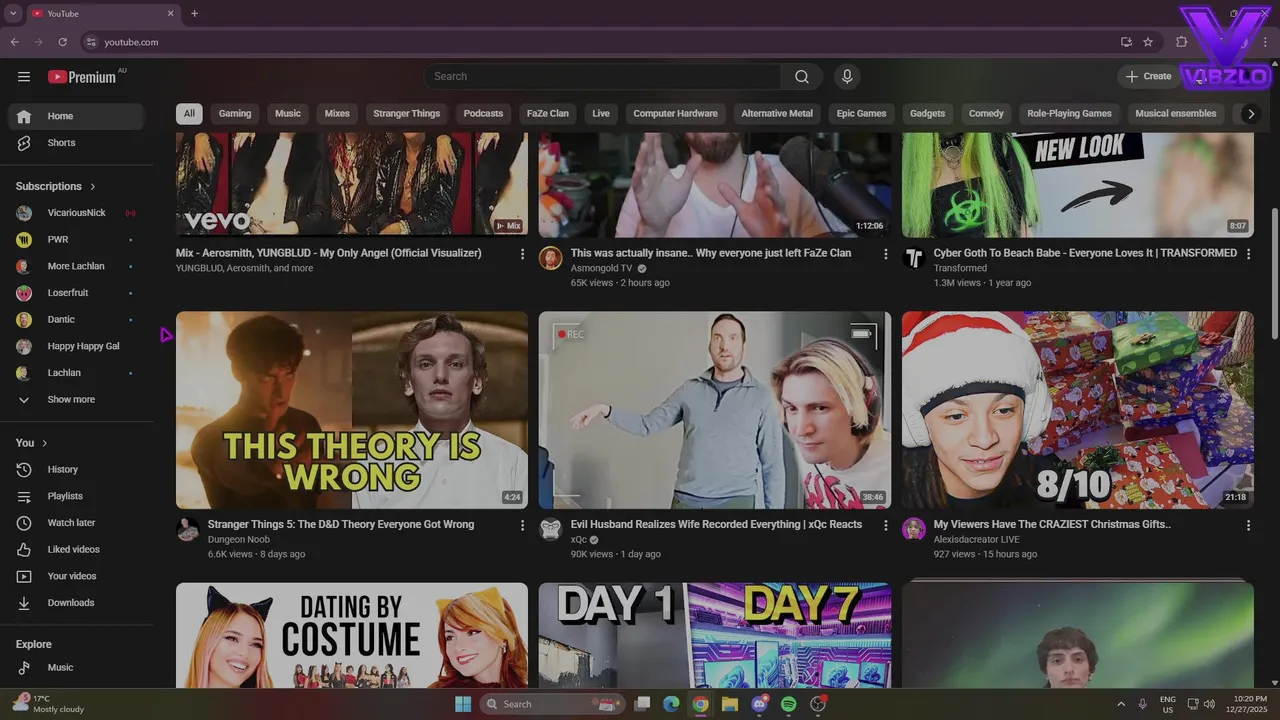Expand subscriptions with Show more
Viewport: 1280px width, 720px height.
click(x=76, y=399)
